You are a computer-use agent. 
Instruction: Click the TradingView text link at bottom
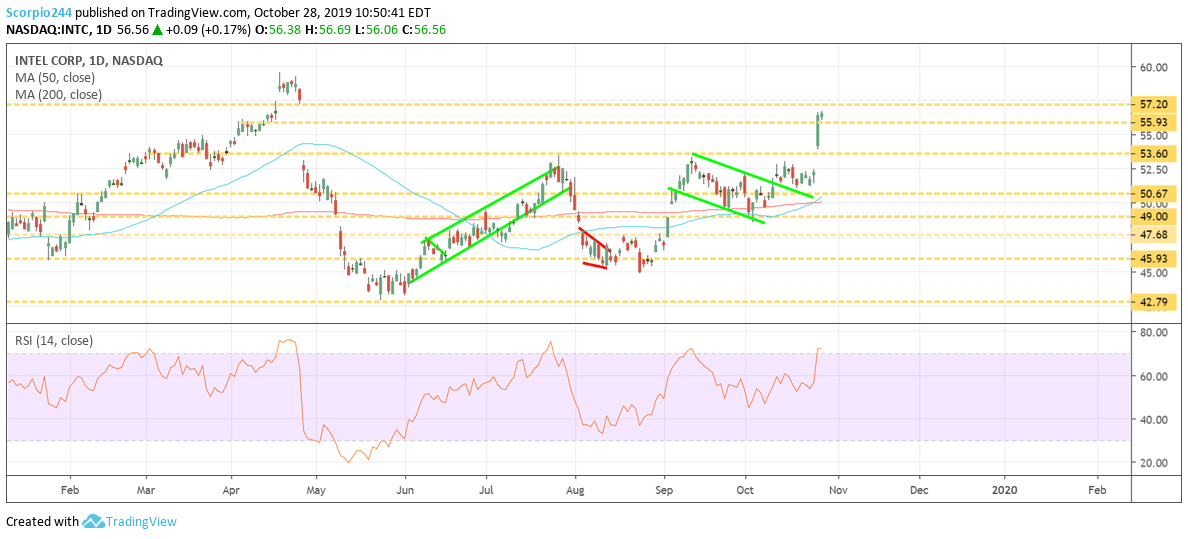click(x=141, y=522)
